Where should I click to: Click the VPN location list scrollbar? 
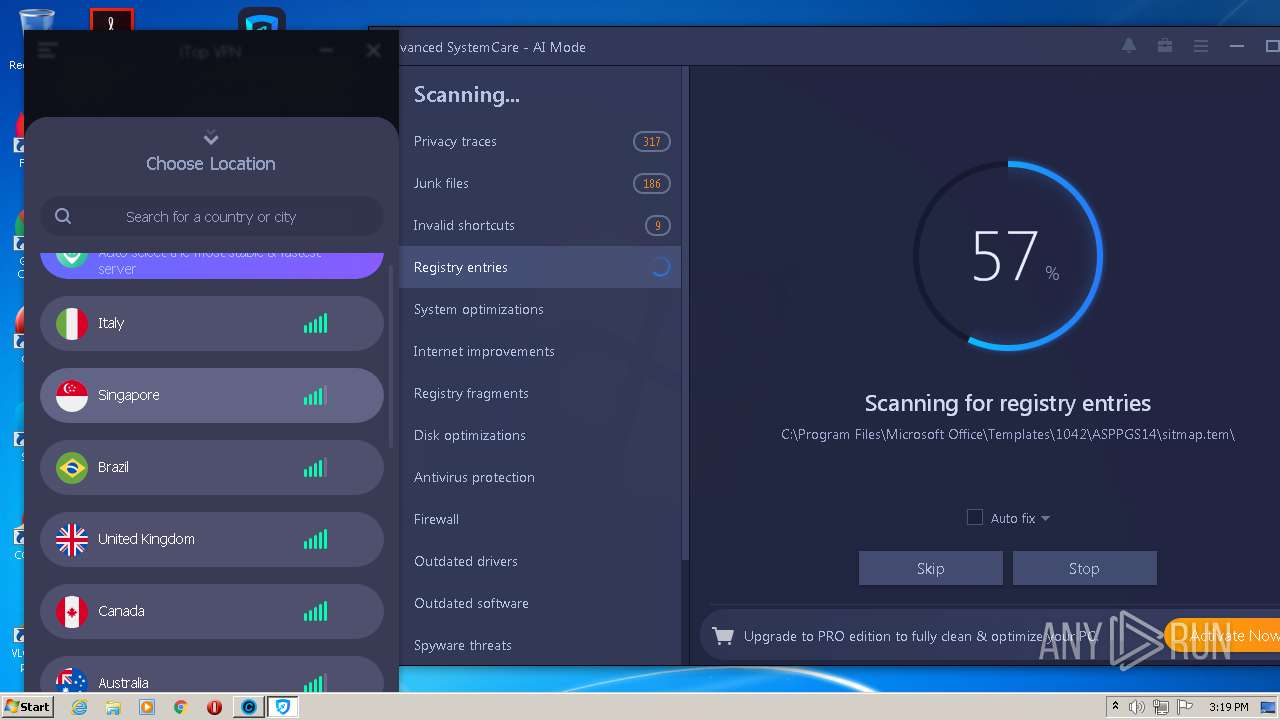pos(391,355)
